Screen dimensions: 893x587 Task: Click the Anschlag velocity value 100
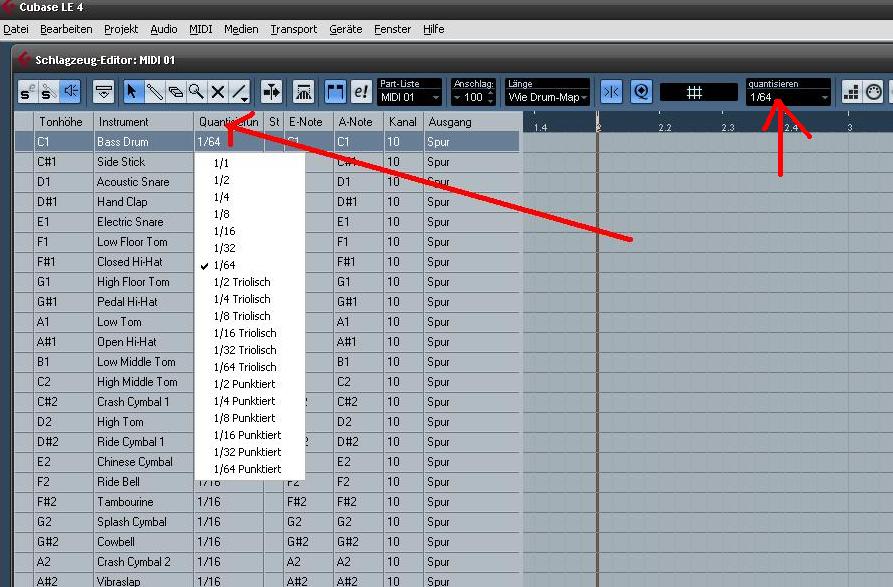pyautogui.click(x=473, y=97)
